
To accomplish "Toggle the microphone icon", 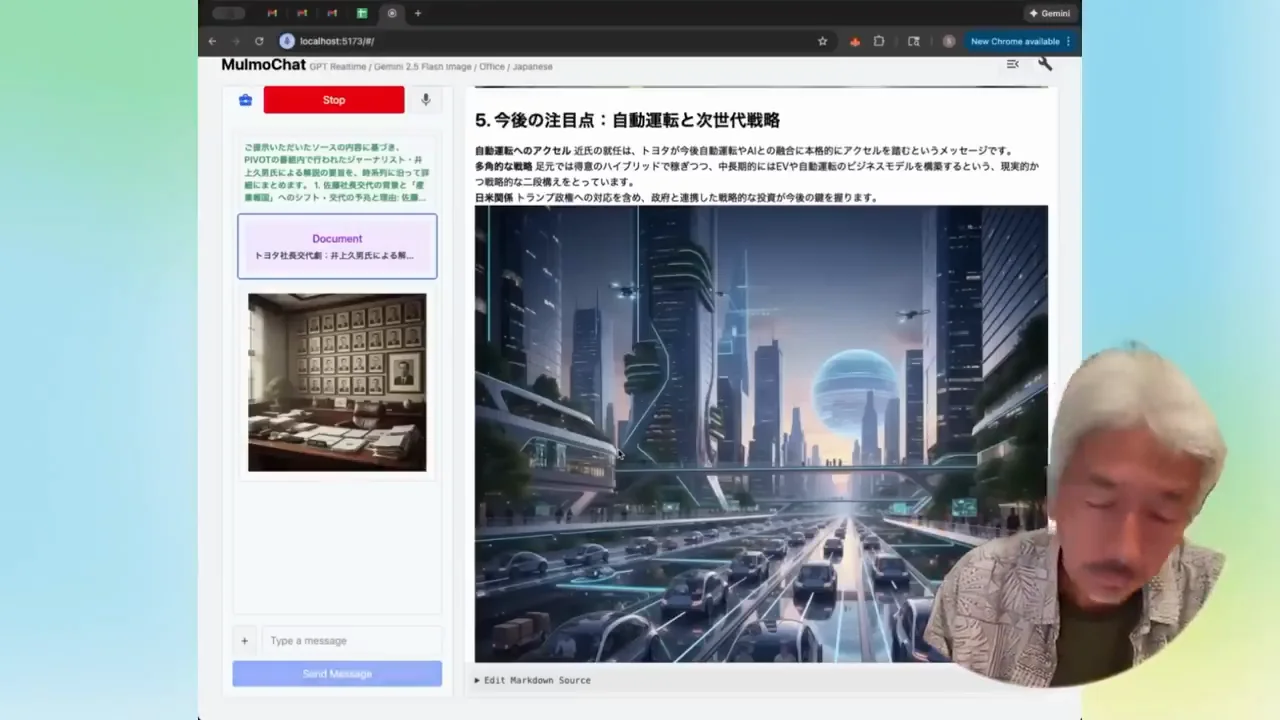I will pyautogui.click(x=425, y=100).
